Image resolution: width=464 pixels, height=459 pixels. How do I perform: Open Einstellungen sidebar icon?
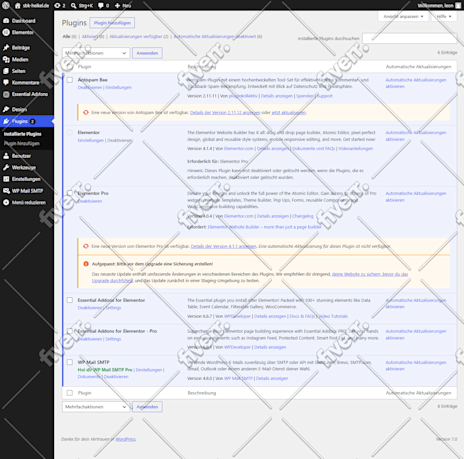(x=6, y=179)
